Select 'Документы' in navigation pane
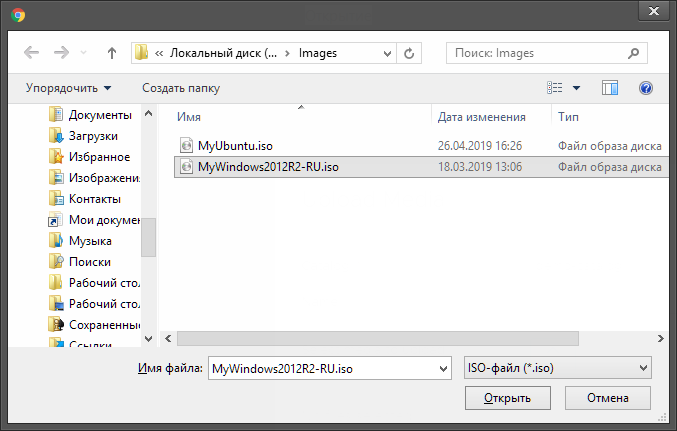This screenshot has height=431, width=677. pyautogui.click(x=100, y=115)
